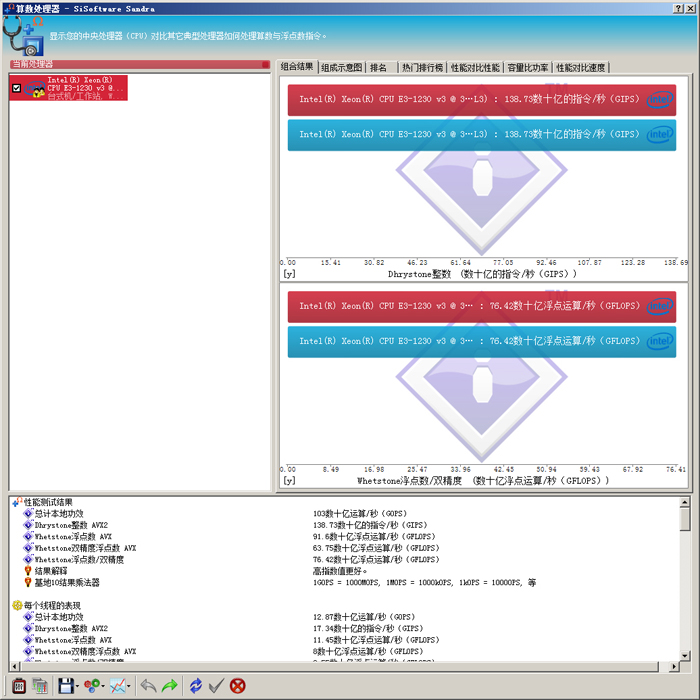Screen dimensions: 700x700
Task: Open the 热门排行榜 tab
Action: pyautogui.click(x=422, y=67)
